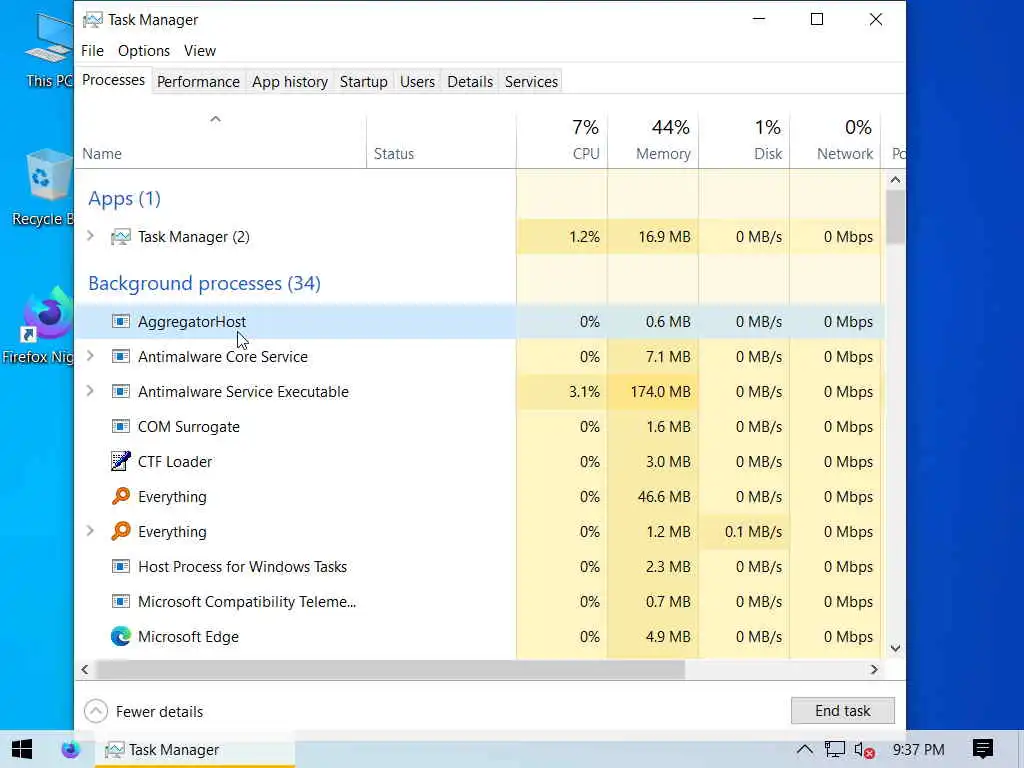The height and width of the screenshot is (768, 1024).
Task: Click the Host Process for Windows Tasks icon
Action: tap(121, 566)
